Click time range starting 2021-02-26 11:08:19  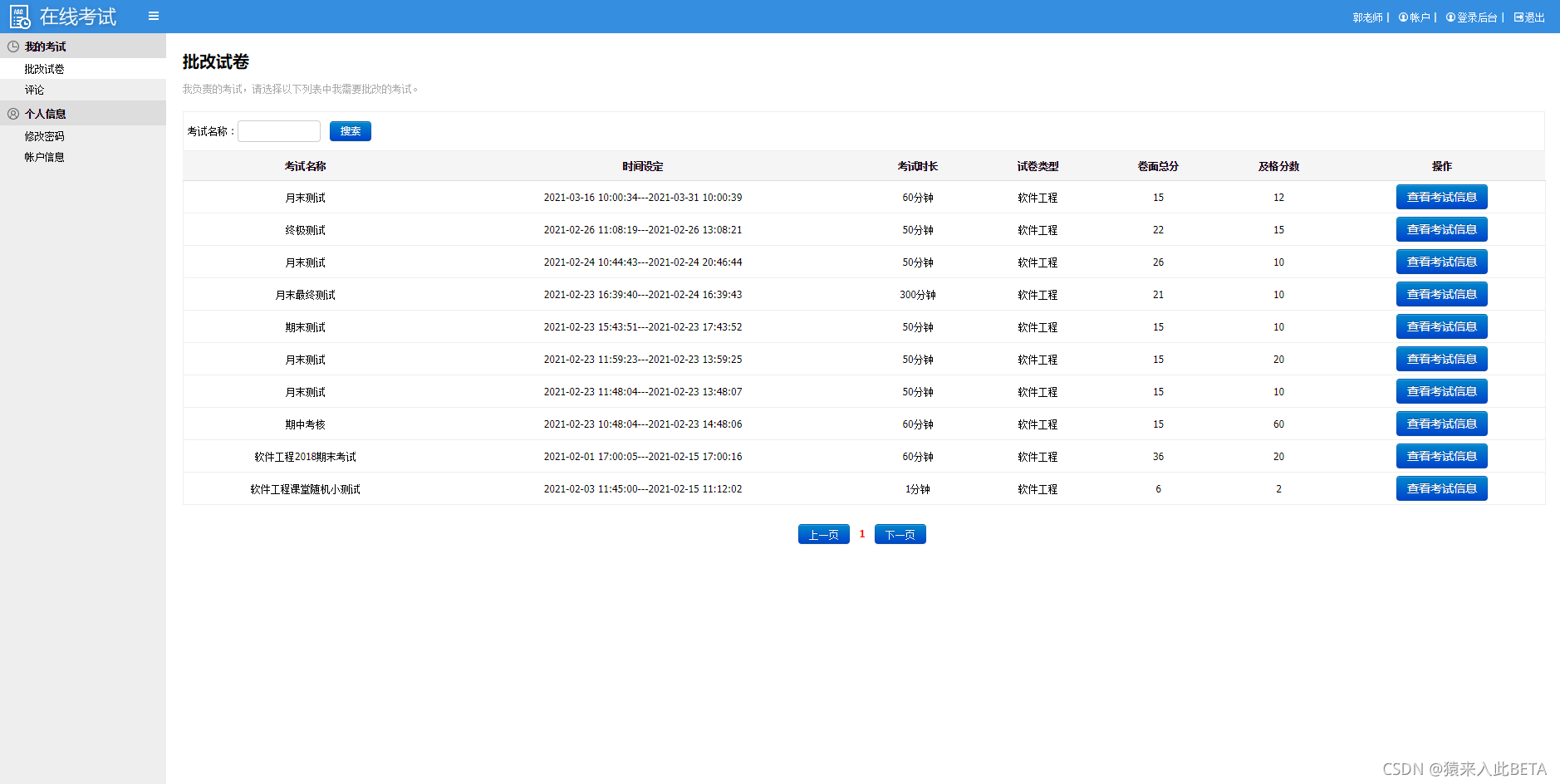tap(643, 230)
